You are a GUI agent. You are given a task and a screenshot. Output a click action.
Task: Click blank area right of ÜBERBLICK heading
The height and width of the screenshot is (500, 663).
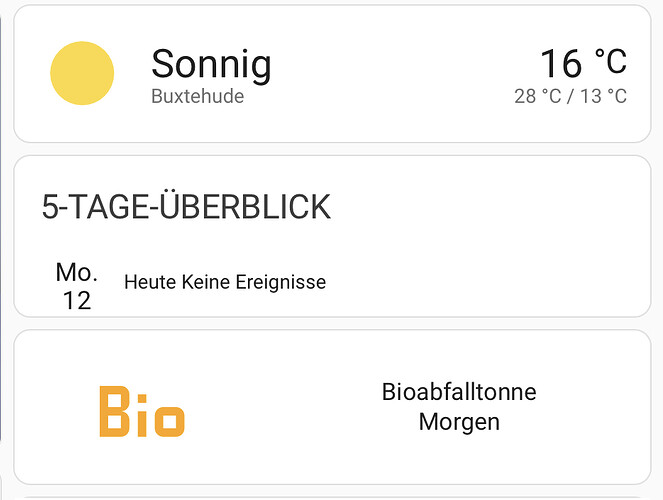[480, 207]
